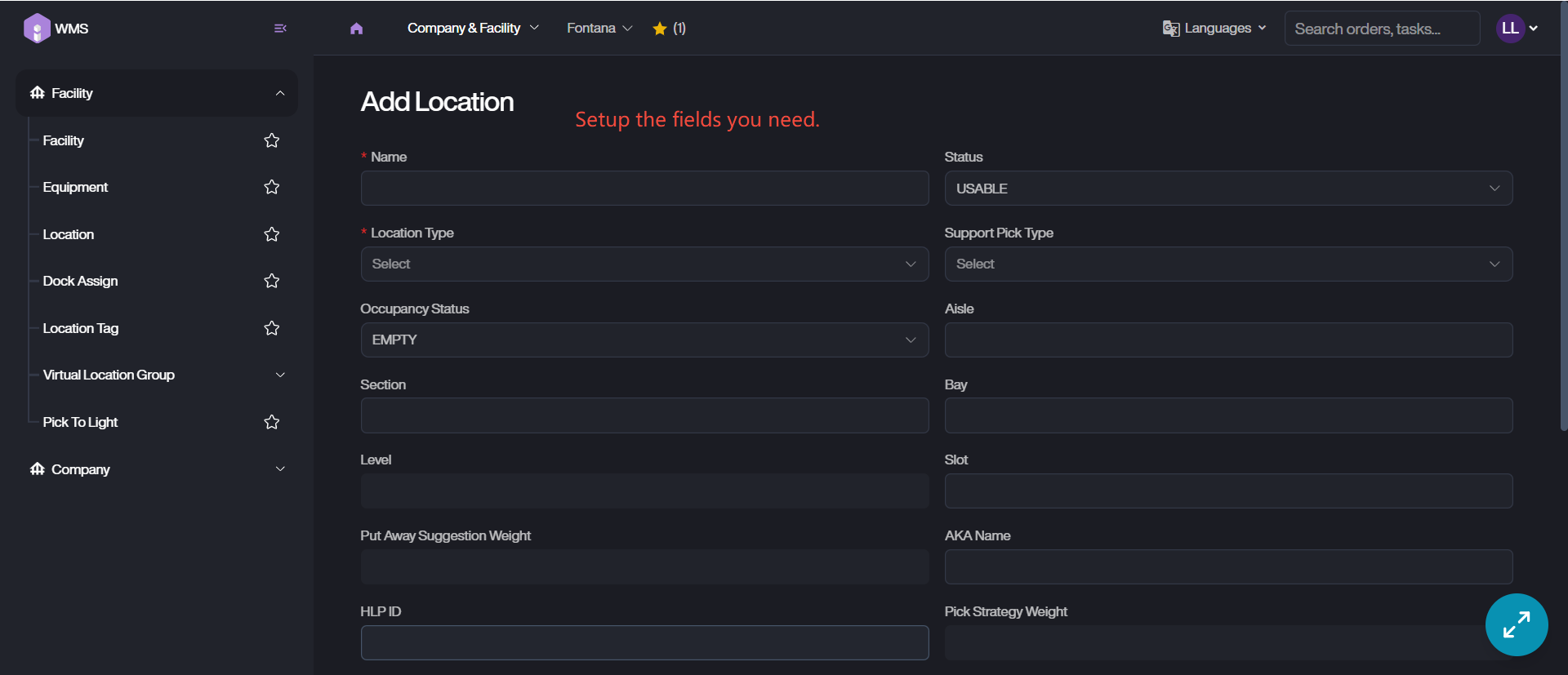Collapse the sidebar menu icon

[280, 29]
